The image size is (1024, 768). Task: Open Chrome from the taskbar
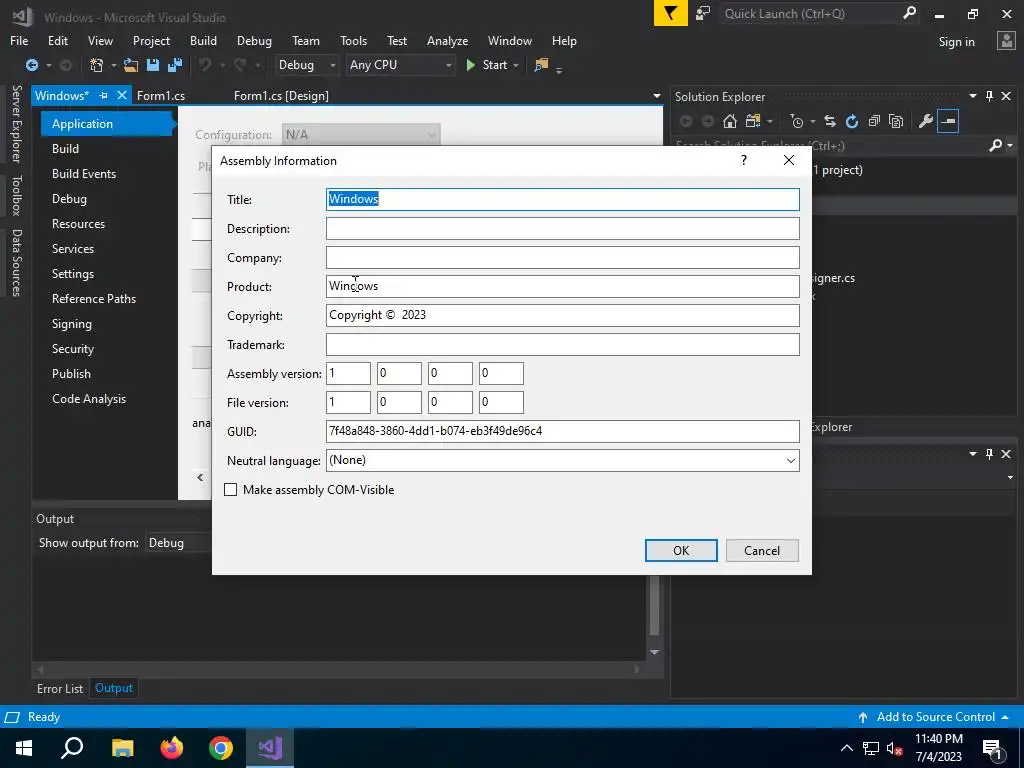pos(221,747)
